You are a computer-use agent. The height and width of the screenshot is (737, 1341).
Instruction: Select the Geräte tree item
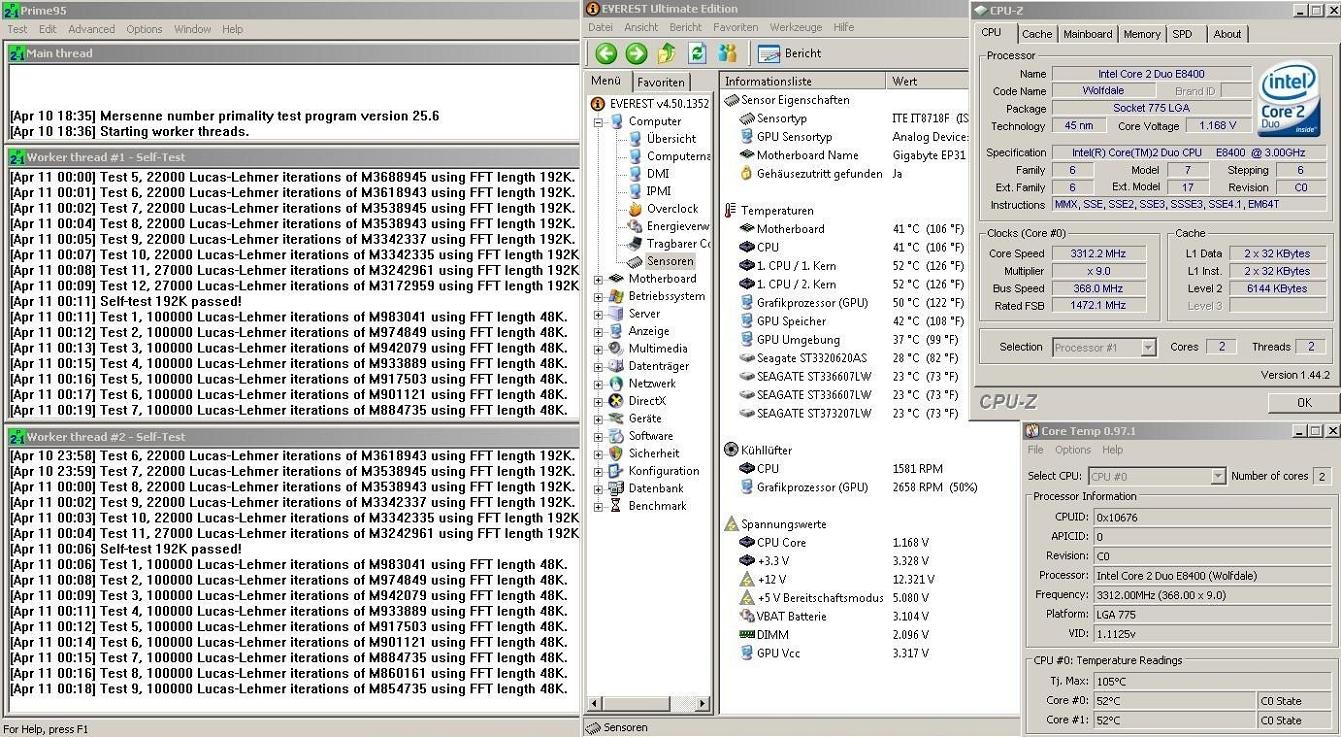click(644, 419)
